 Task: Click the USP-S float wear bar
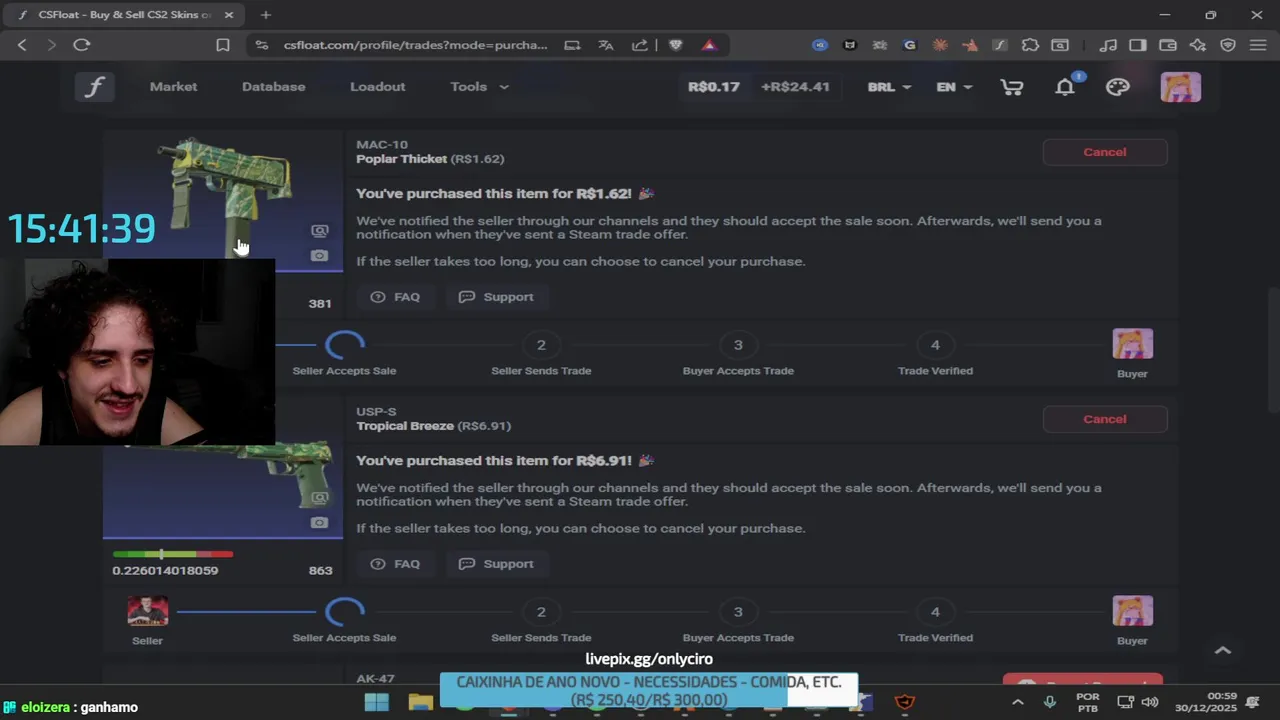click(173, 554)
